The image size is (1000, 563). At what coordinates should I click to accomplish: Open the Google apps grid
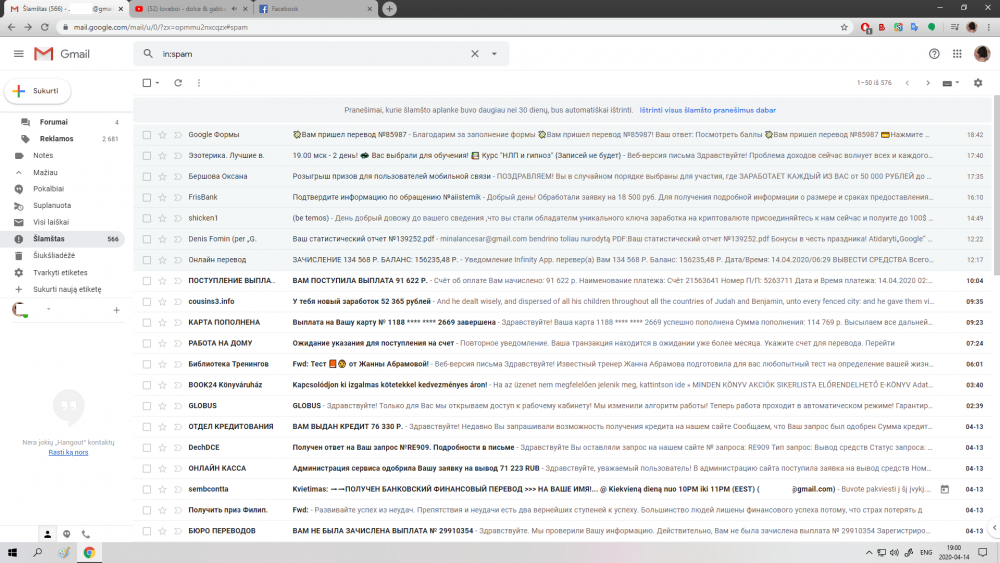tap(957, 54)
